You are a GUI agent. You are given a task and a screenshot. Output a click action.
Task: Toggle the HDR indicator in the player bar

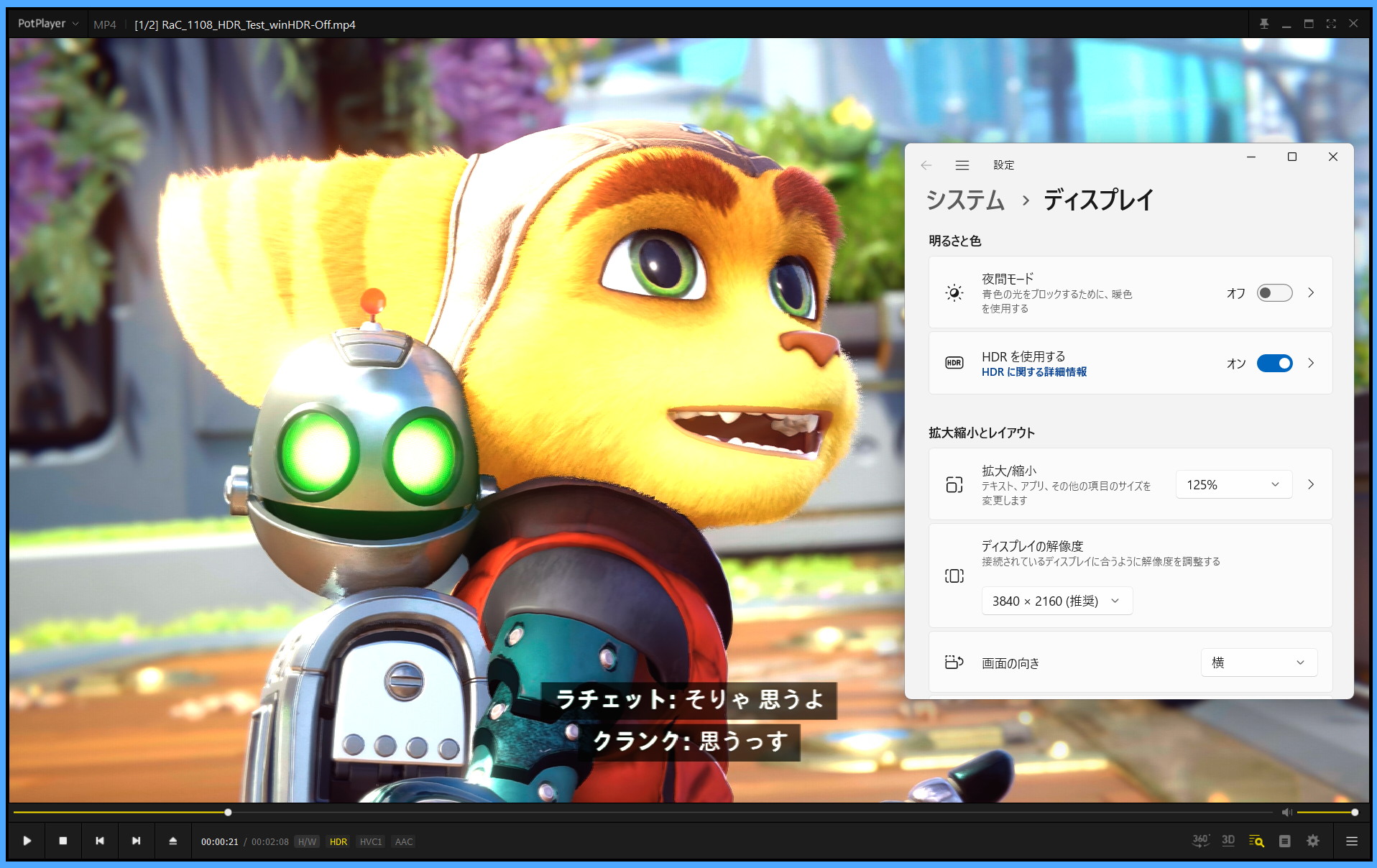coord(338,841)
